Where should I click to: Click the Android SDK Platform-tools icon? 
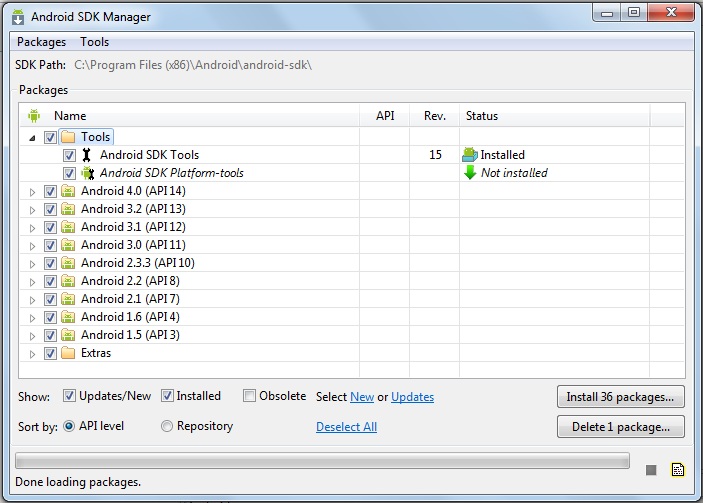pos(86,173)
